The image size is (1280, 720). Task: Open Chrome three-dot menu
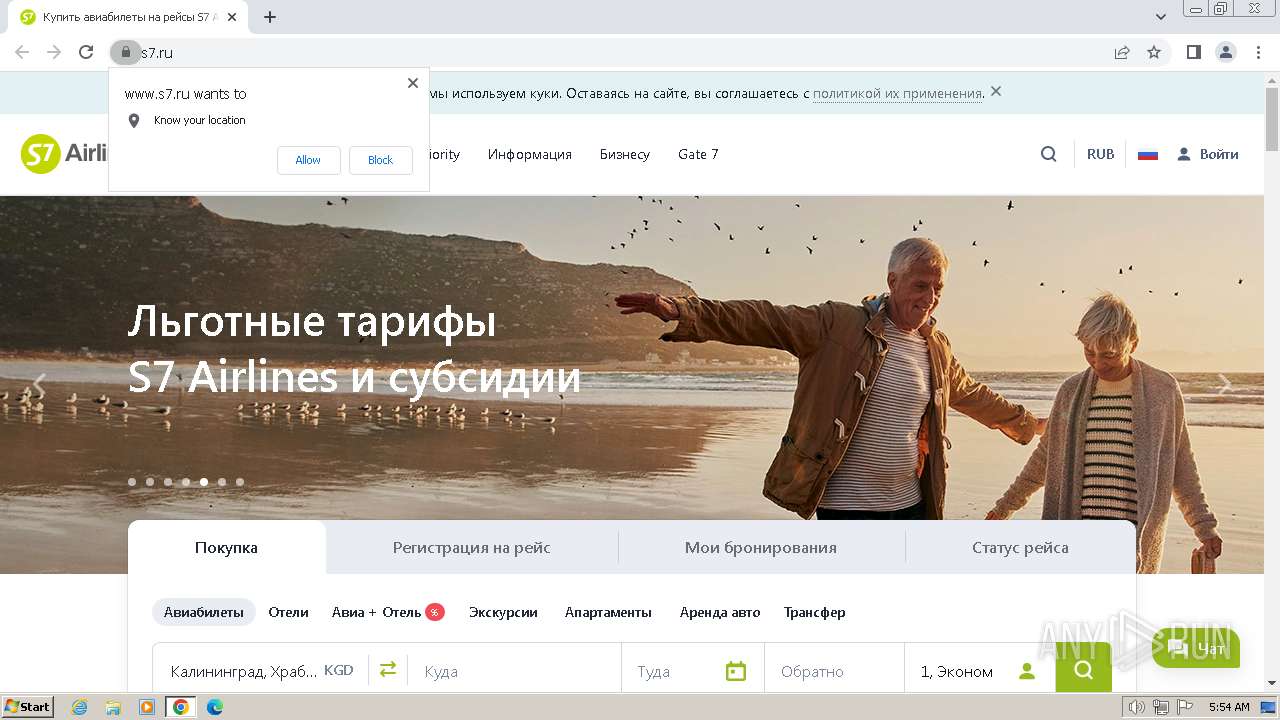(1258, 52)
